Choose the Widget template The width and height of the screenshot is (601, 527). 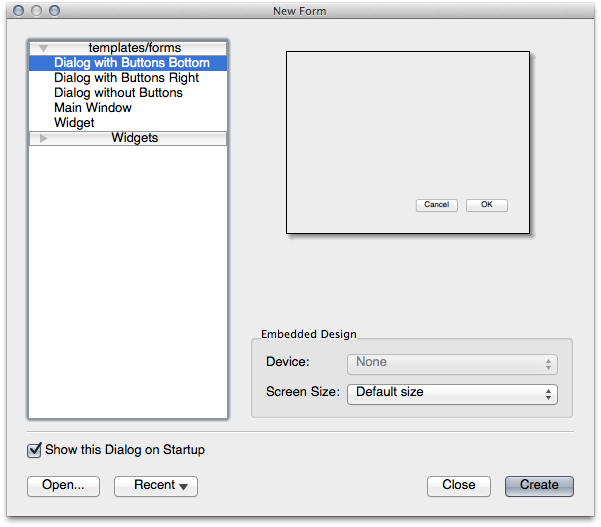tap(74, 123)
